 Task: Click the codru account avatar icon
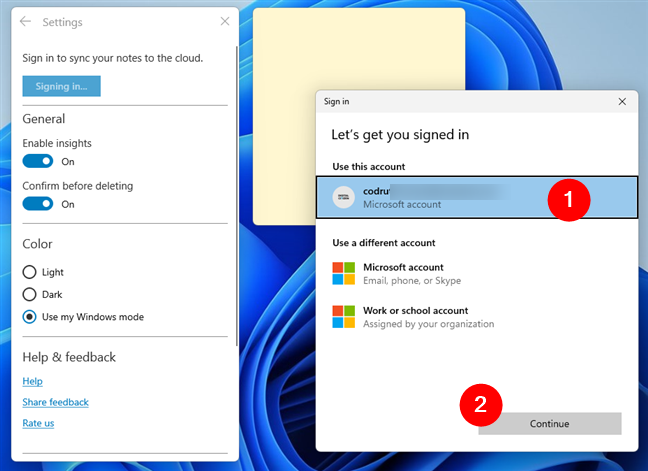coord(343,197)
